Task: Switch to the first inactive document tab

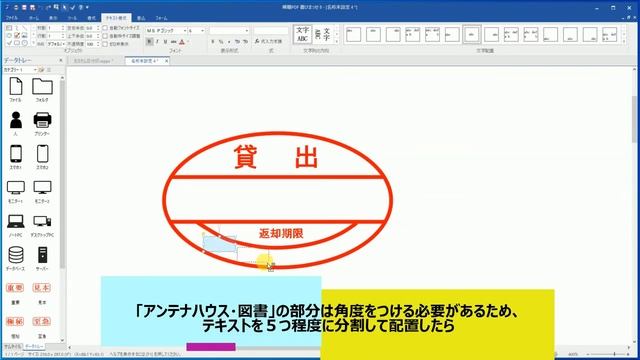Action: 93,61
